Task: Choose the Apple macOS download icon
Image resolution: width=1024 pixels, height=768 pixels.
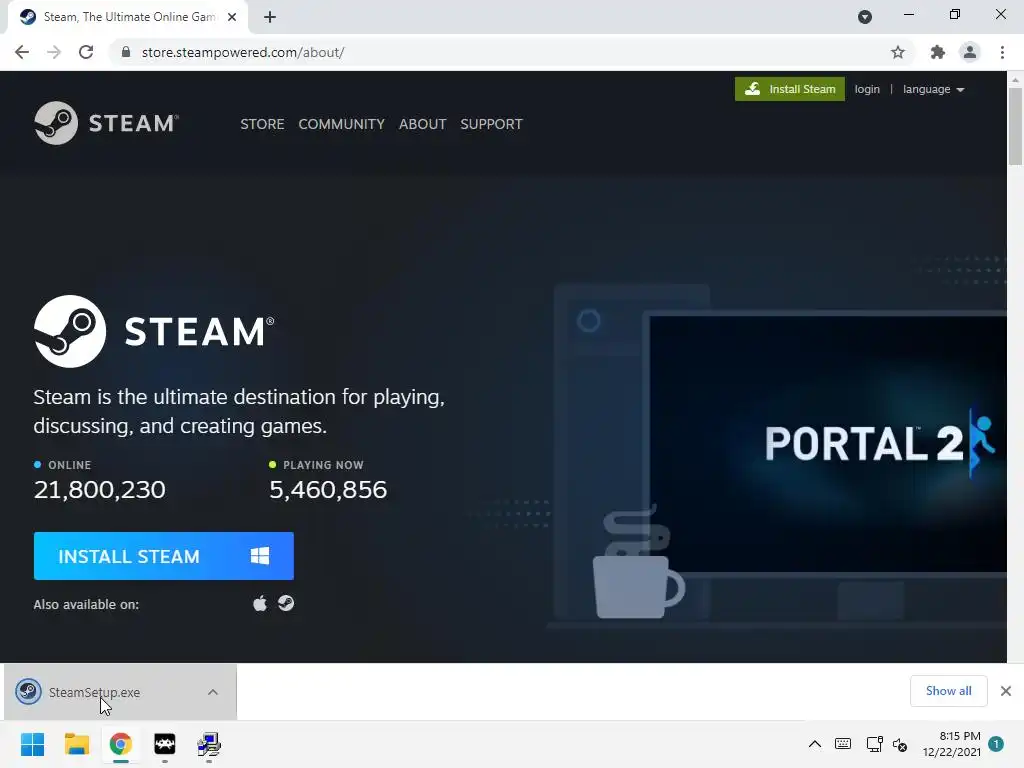Action: point(260,603)
